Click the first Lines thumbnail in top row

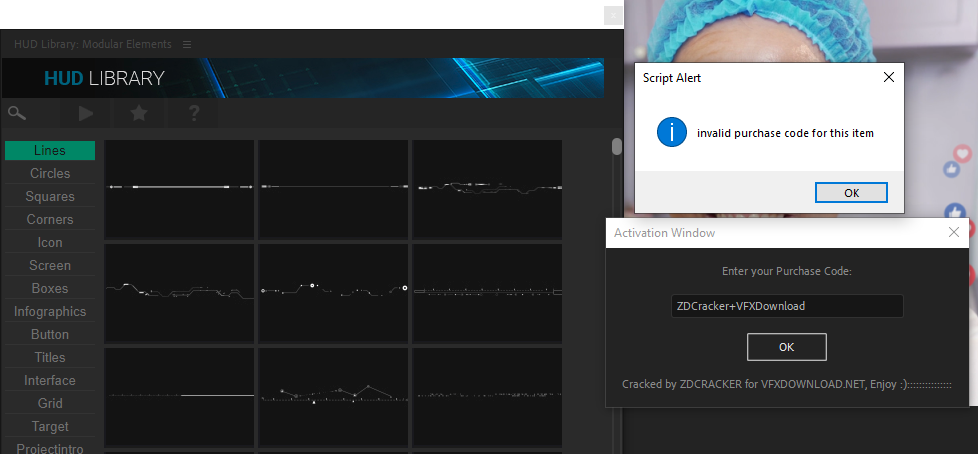click(x=179, y=187)
